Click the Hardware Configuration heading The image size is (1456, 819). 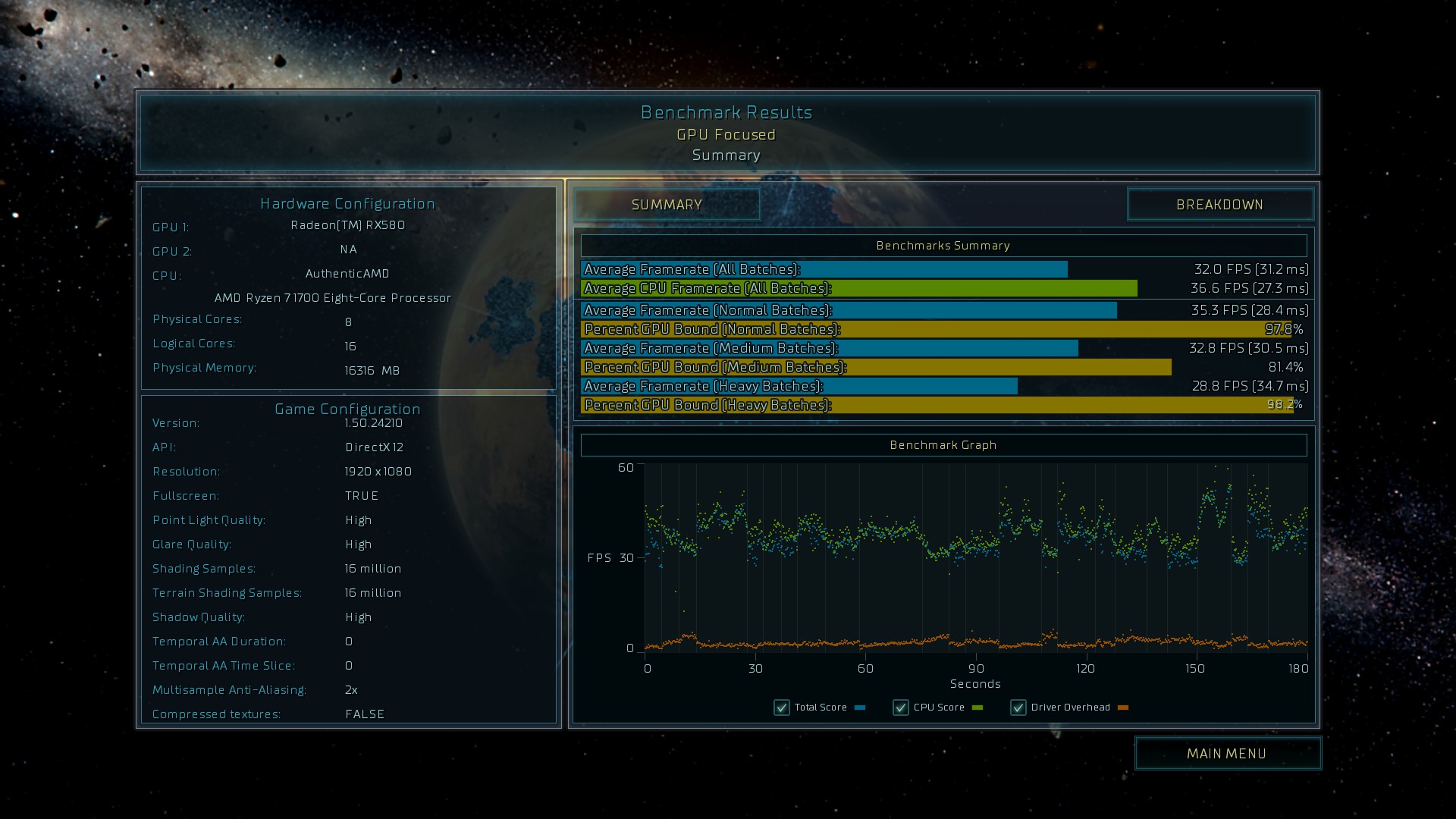coord(347,203)
